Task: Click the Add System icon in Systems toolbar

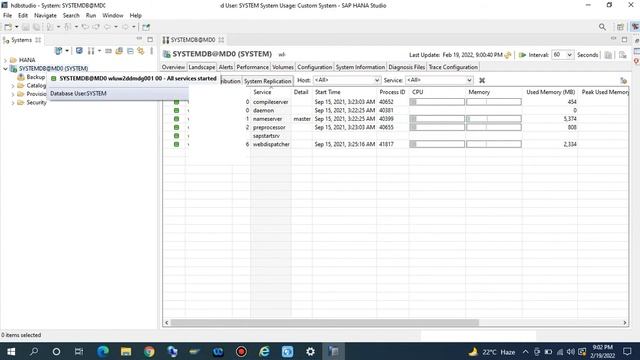Action: coord(58,51)
